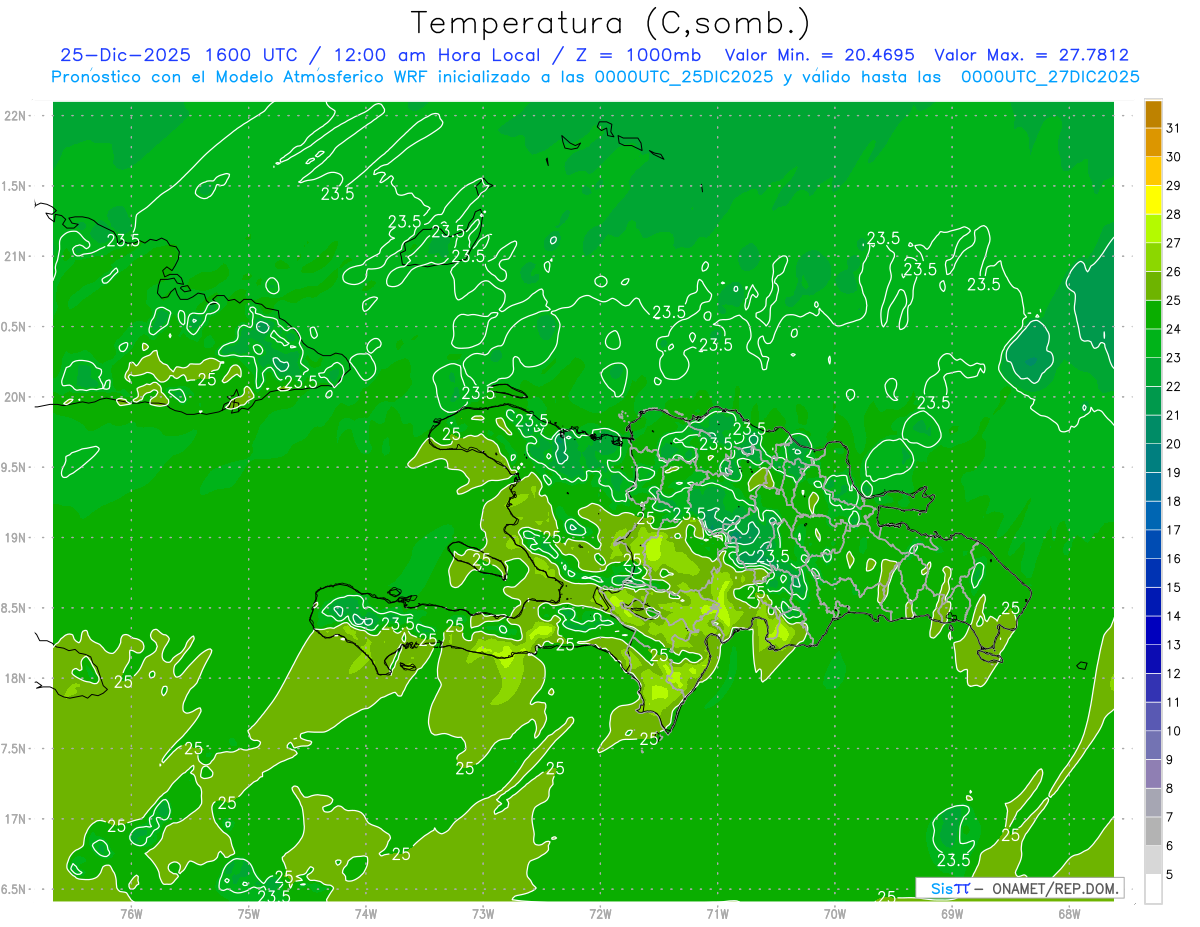Select the olive legend swatch between 25 and 26
Screen dimensions: 1200x927
tap(1153, 285)
